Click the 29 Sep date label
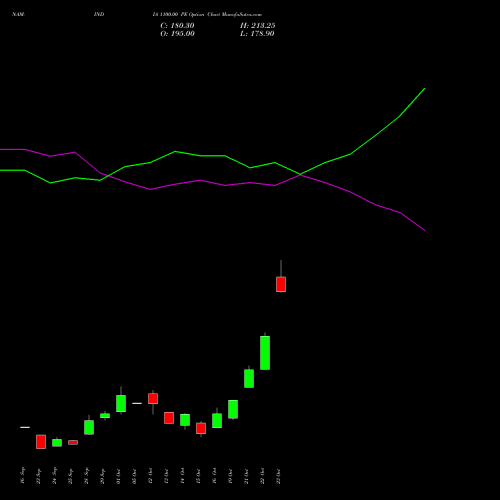 pos(103,476)
